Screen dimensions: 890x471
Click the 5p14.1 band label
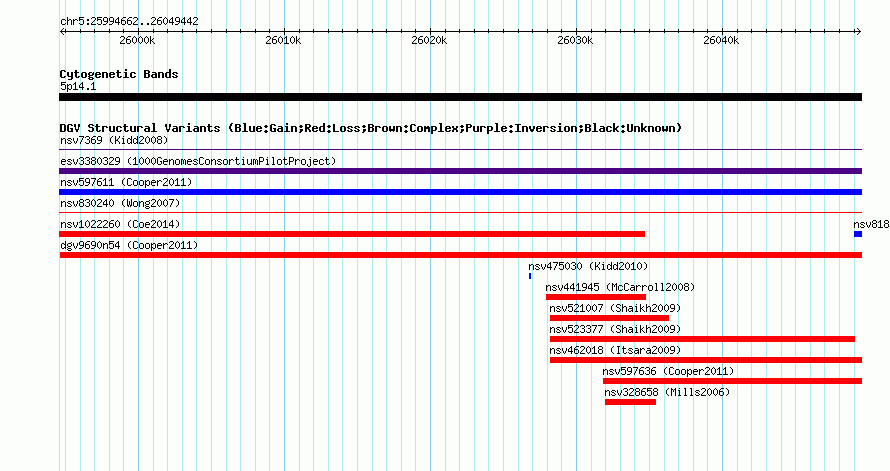pyautogui.click(x=78, y=86)
